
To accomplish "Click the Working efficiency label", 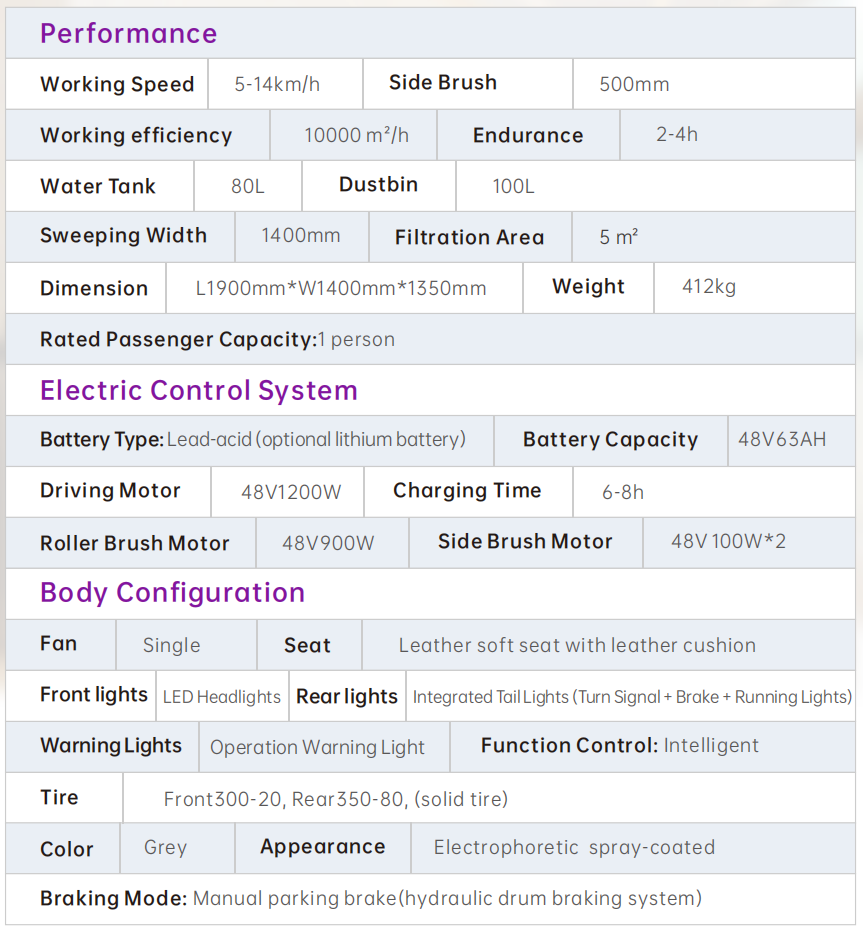I will (x=136, y=135).
